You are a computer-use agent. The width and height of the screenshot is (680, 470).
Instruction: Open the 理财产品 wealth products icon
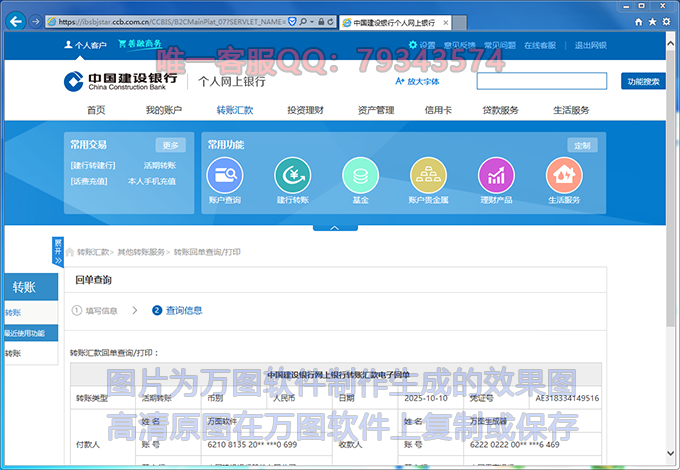[x=496, y=176]
